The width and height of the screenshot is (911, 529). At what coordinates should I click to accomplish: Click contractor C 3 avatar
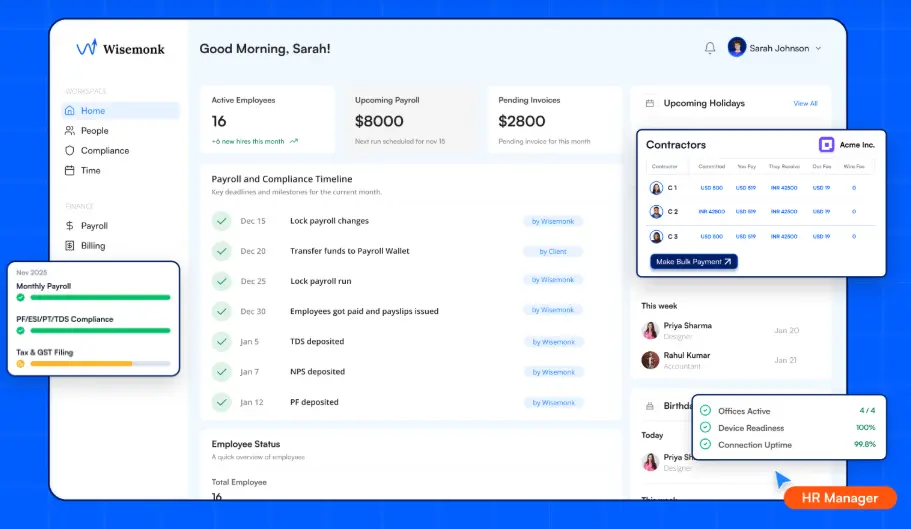656,236
